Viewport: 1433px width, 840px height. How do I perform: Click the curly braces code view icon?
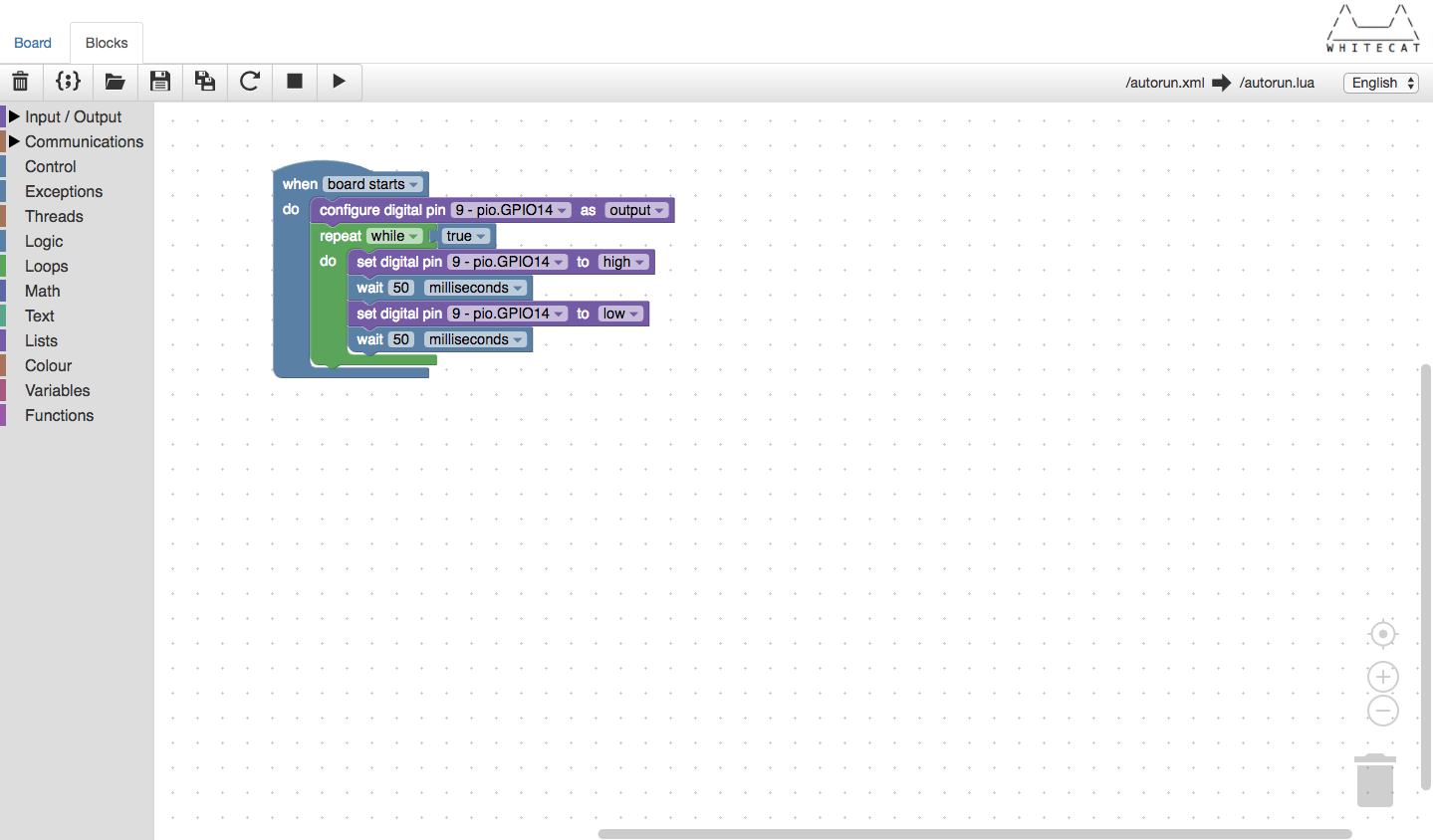pyautogui.click(x=68, y=82)
